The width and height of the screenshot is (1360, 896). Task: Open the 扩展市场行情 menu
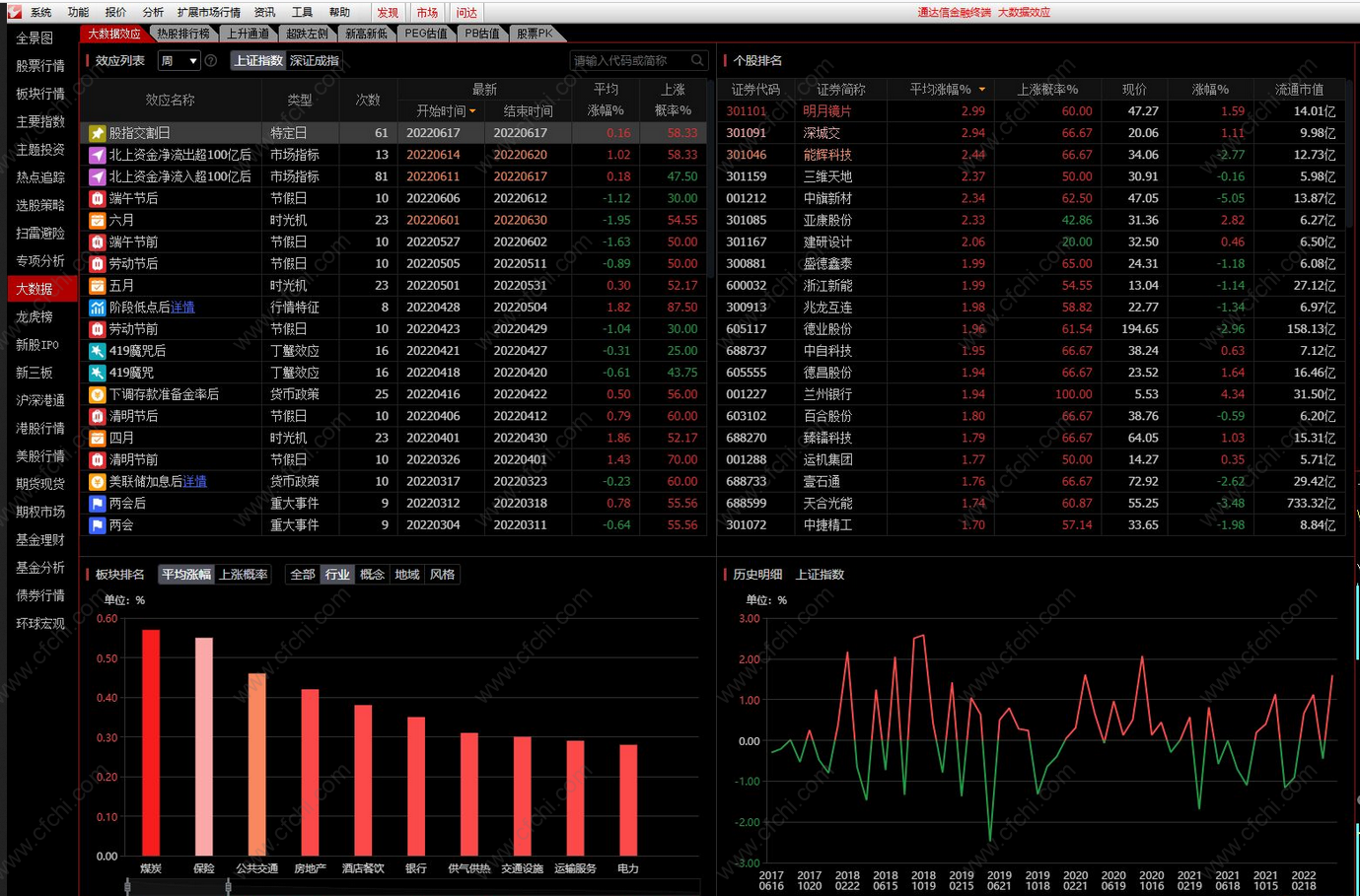click(x=209, y=13)
